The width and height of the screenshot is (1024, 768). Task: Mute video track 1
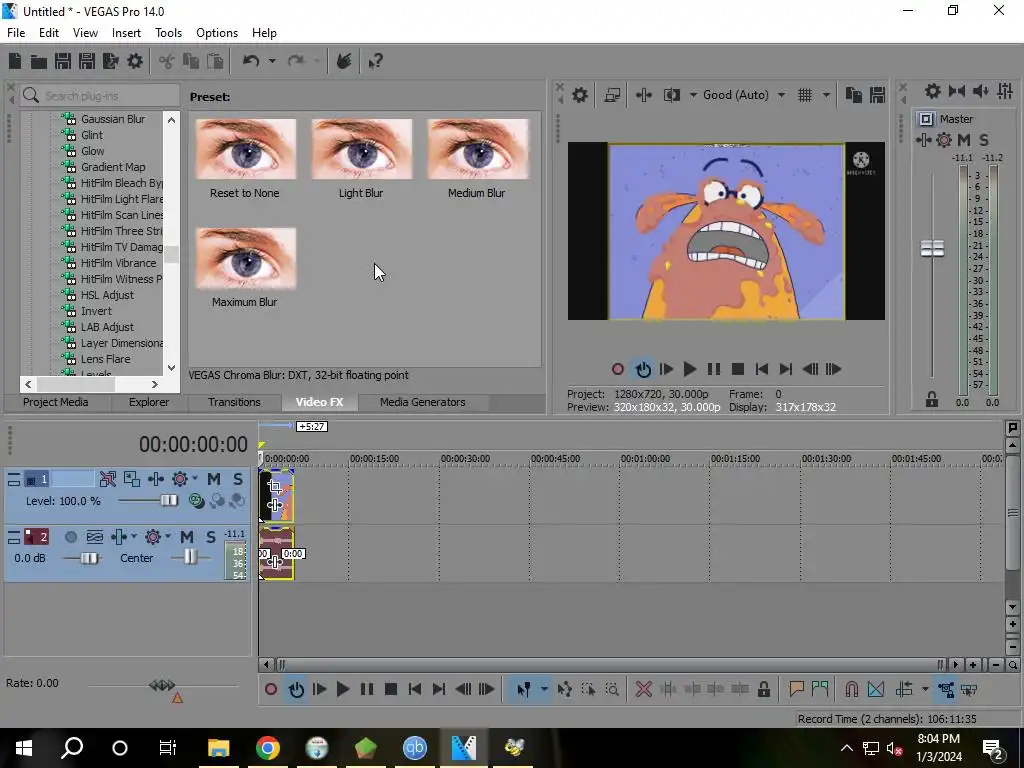tap(214, 479)
